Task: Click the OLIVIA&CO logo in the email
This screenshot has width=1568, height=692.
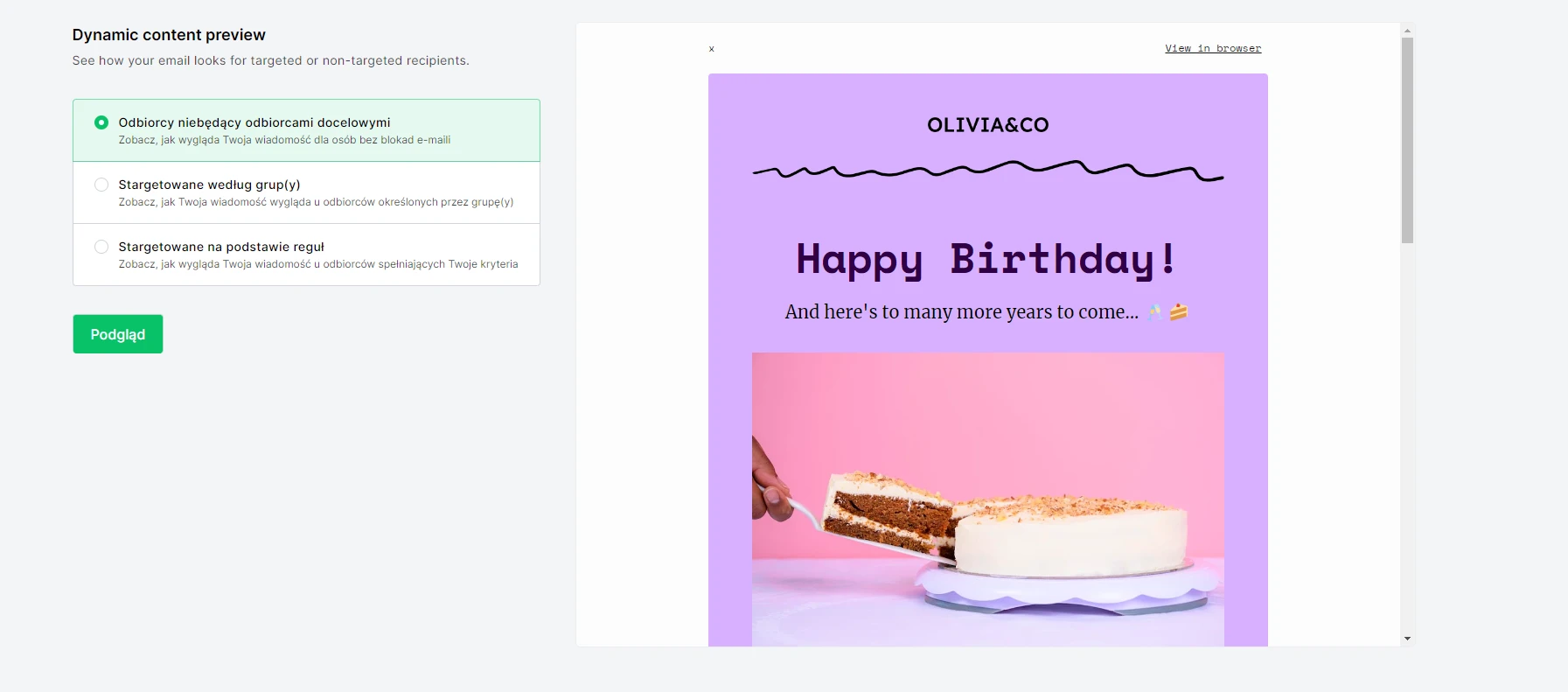Action: [987, 125]
